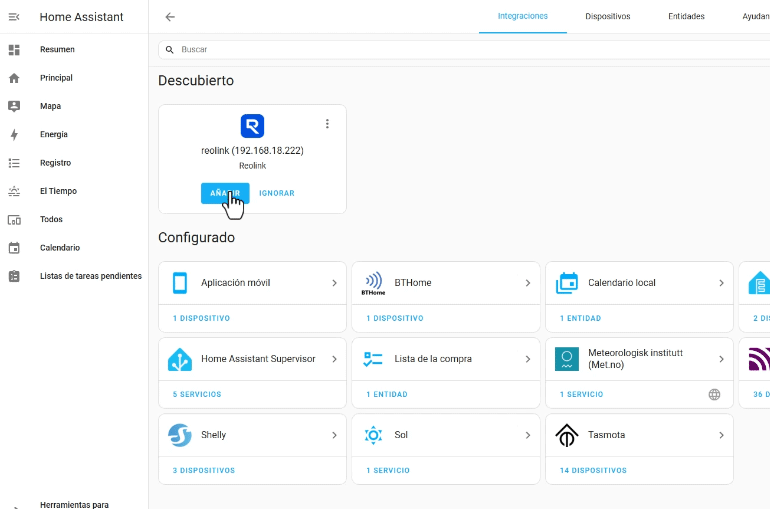The height and width of the screenshot is (509, 770).
Task: Click IGNORAR on reolink card
Action: (277, 193)
